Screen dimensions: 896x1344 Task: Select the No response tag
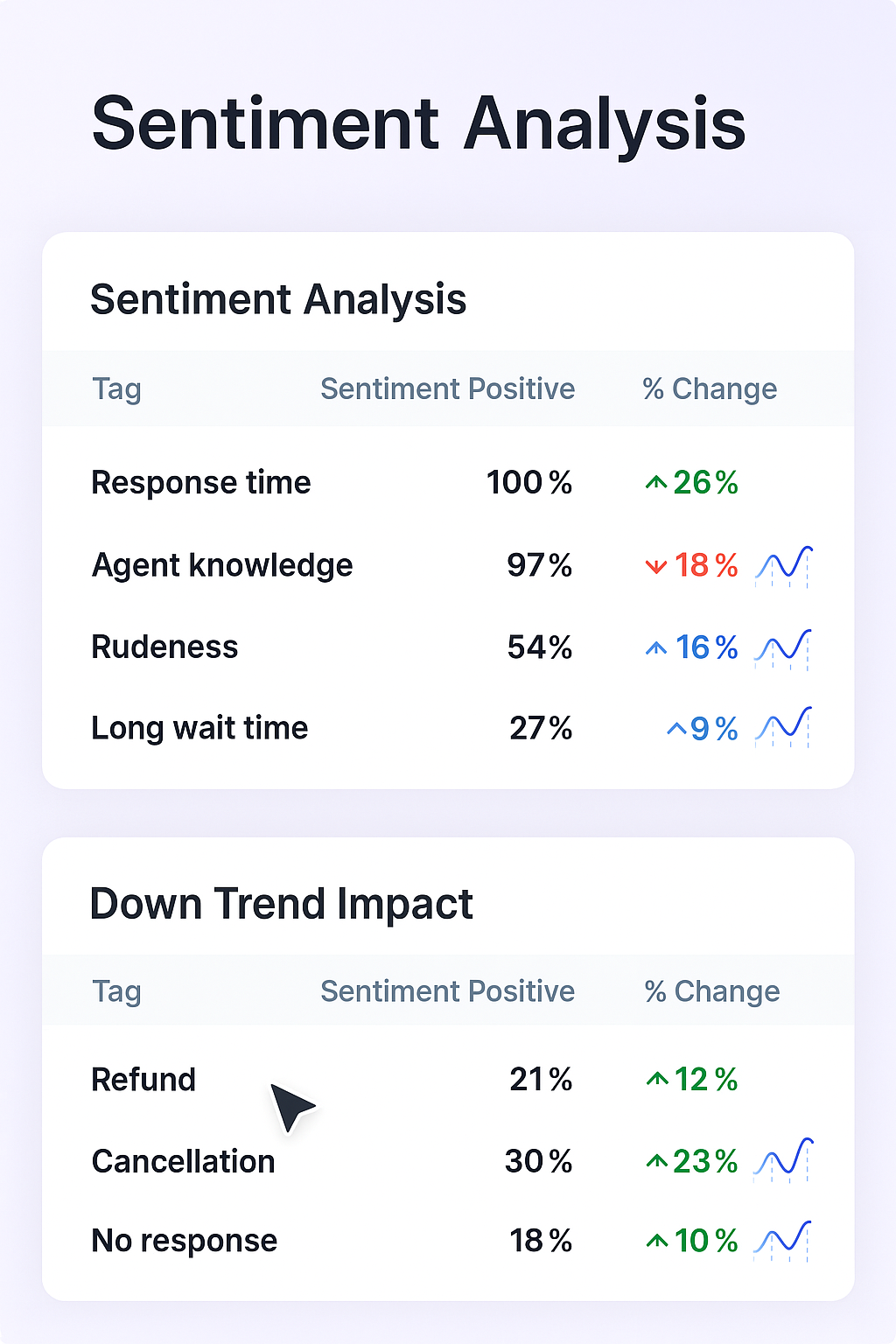click(184, 1241)
